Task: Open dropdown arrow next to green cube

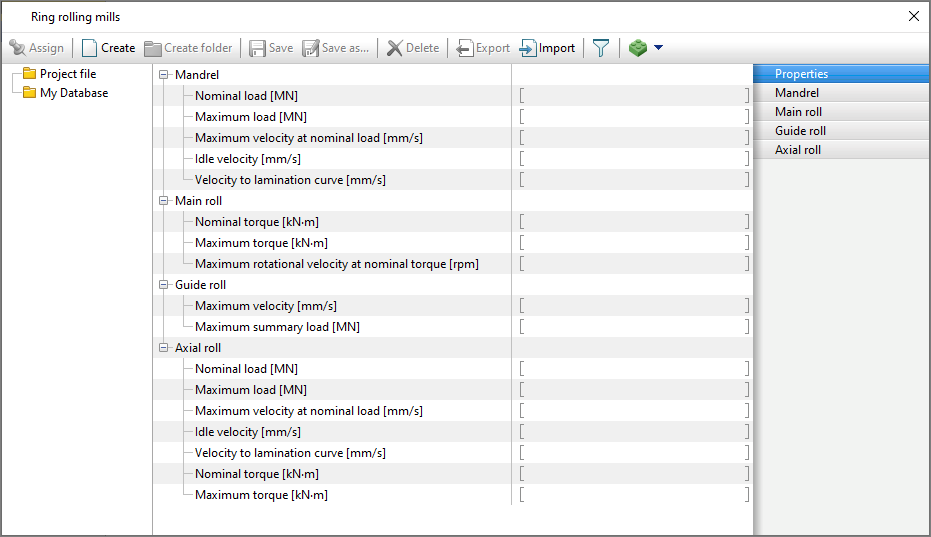Action: [x=658, y=48]
